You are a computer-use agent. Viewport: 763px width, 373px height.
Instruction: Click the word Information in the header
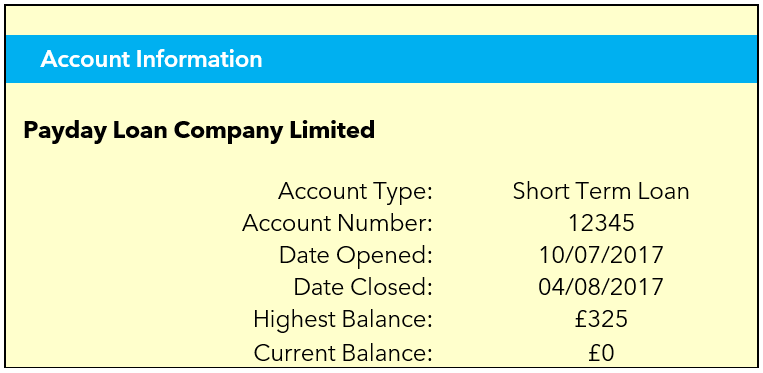tap(199, 59)
